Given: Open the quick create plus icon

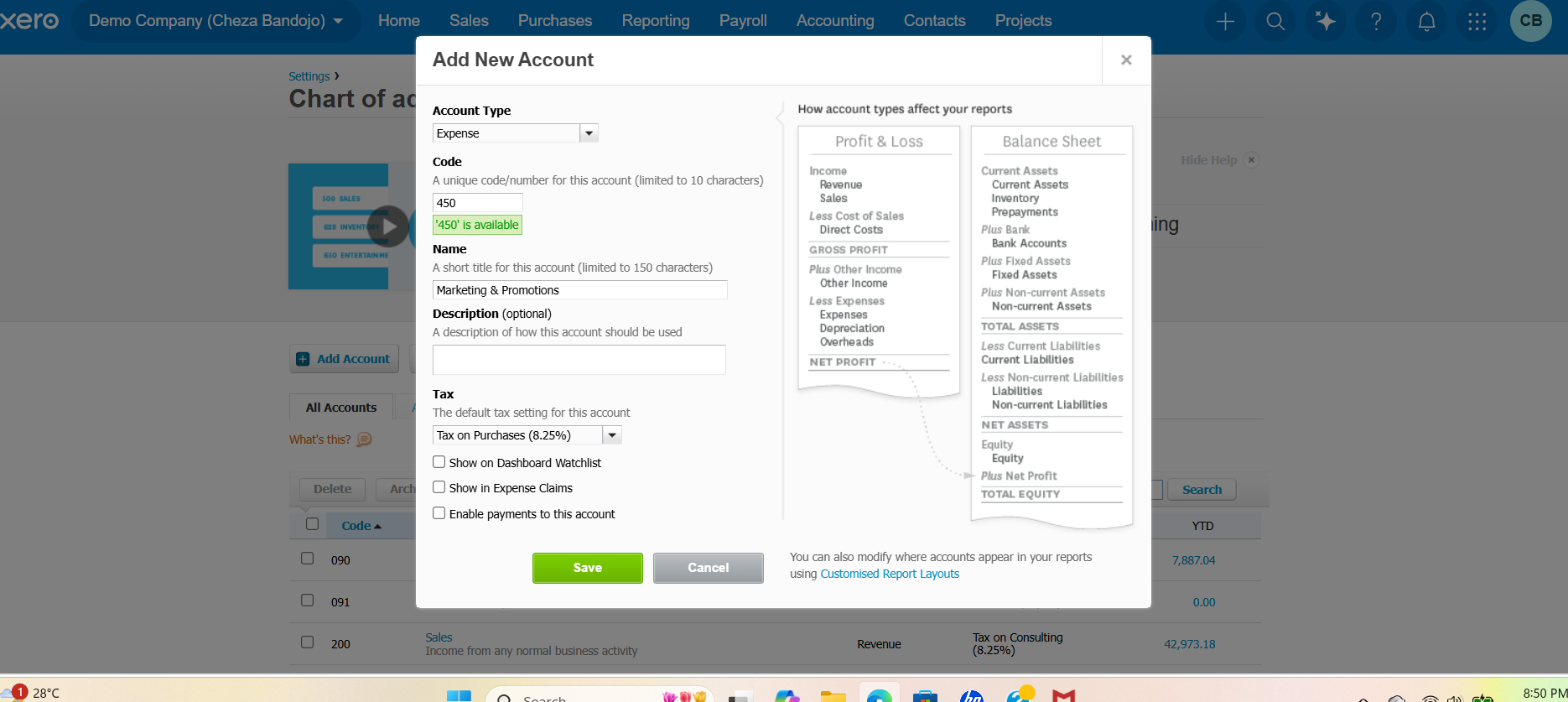Looking at the screenshot, I should [x=1225, y=21].
